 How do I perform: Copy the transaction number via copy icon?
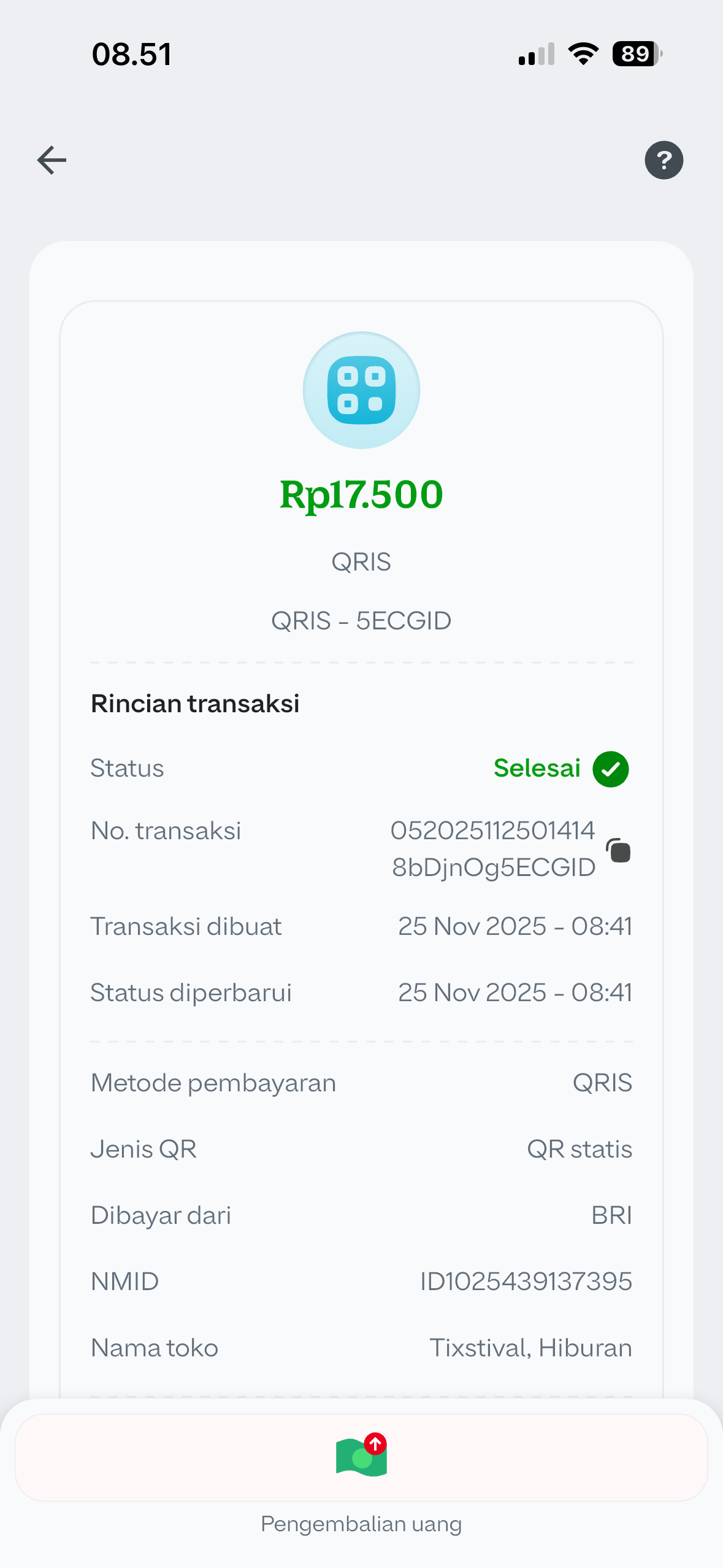(619, 850)
